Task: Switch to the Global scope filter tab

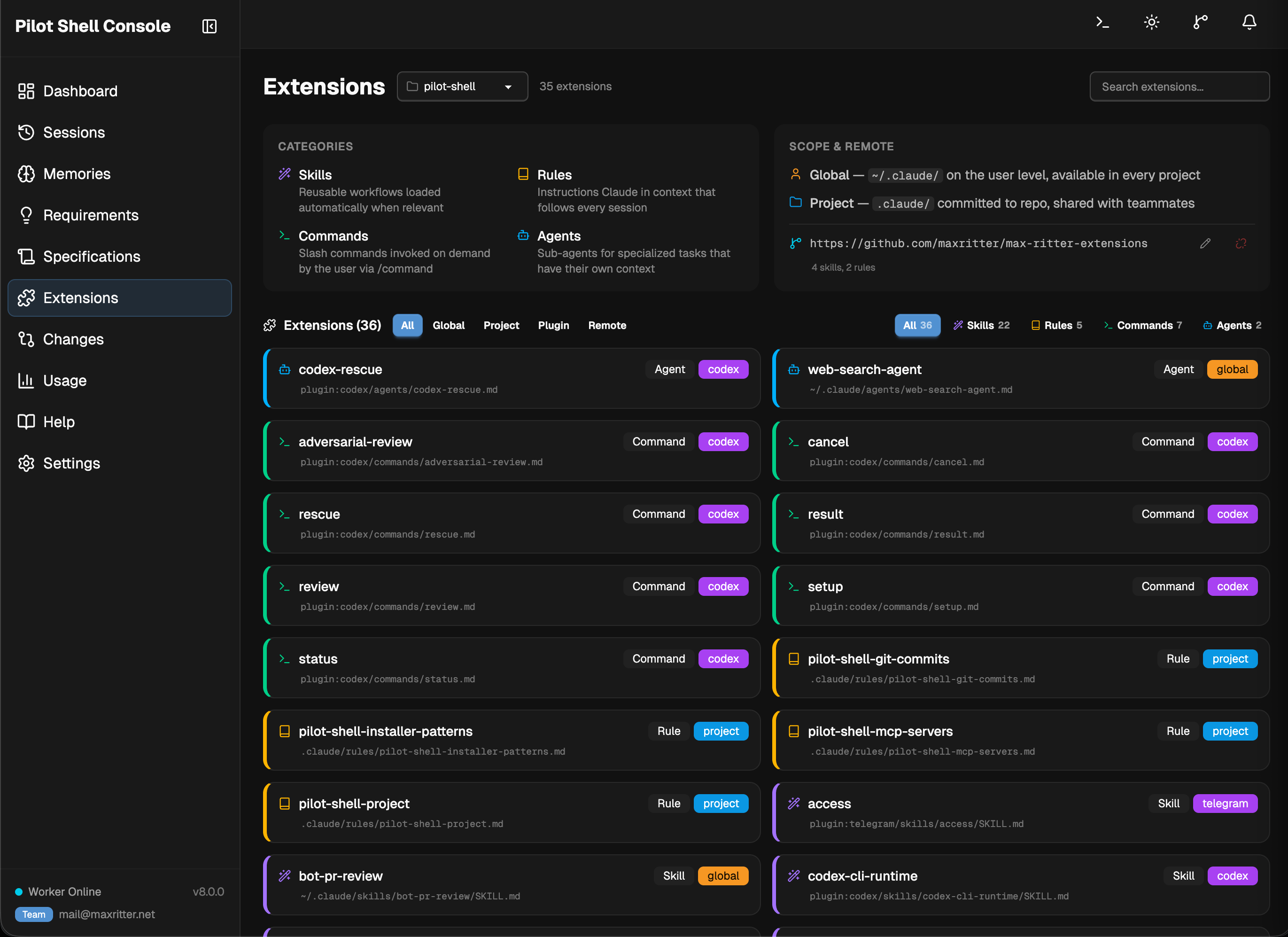Action: pyautogui.click(x=449, y=325)
